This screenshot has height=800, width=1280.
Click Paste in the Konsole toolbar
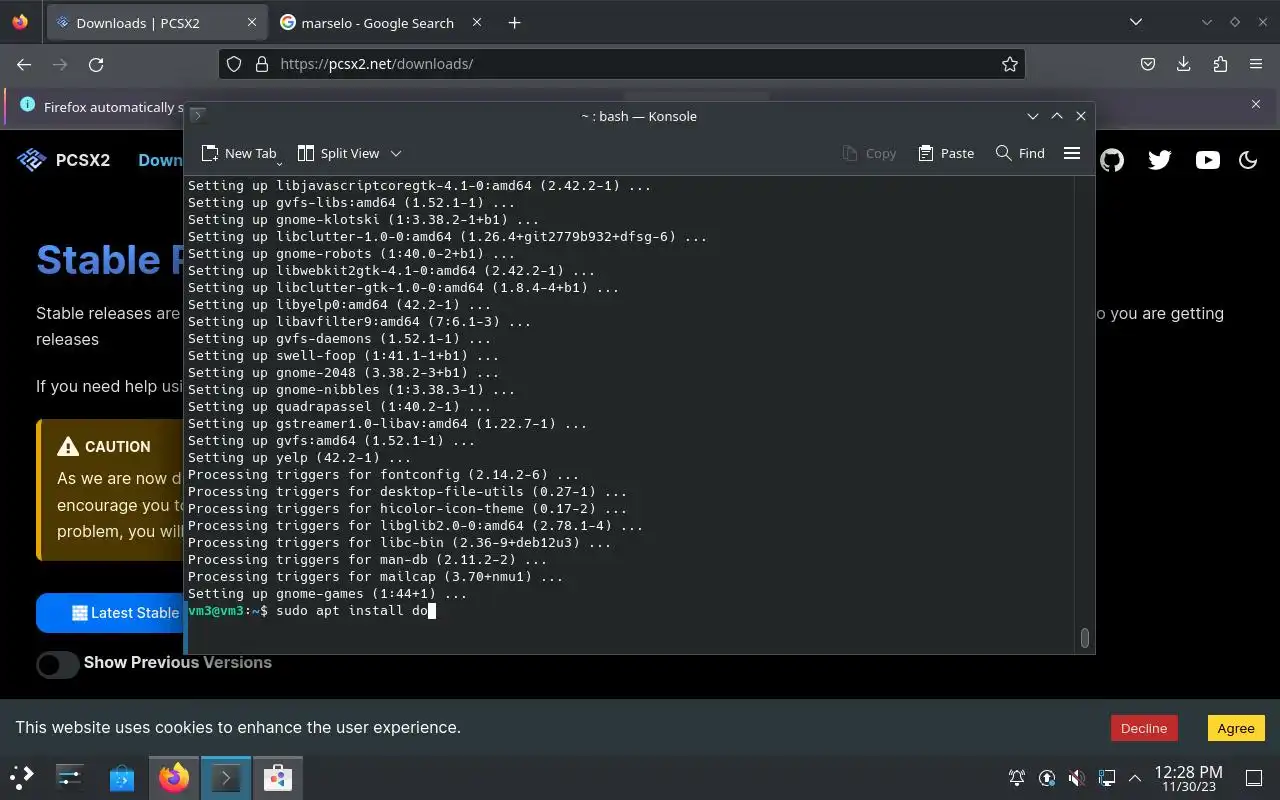[945, 153]
